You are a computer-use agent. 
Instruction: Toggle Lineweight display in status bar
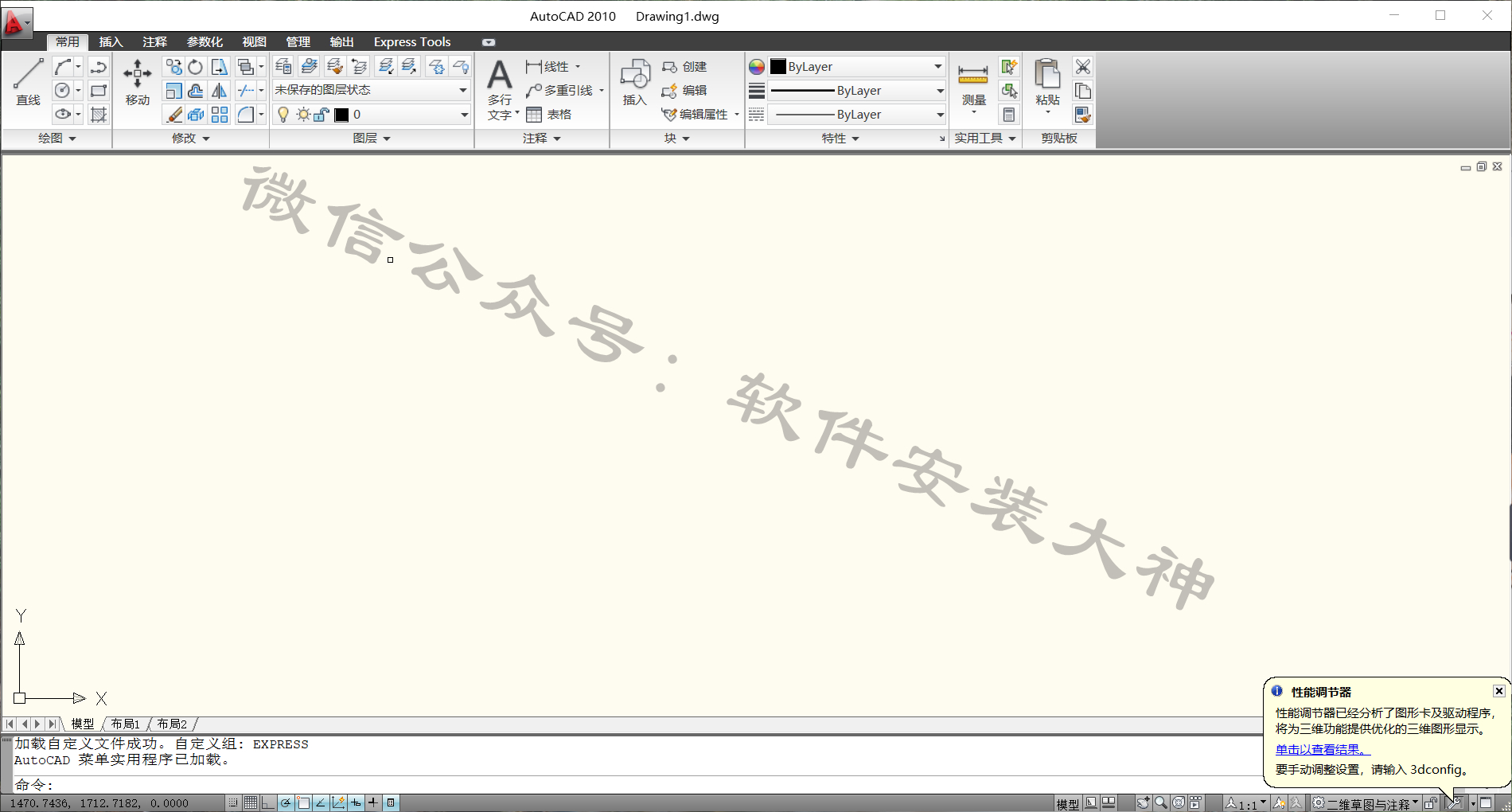[373, 802]
